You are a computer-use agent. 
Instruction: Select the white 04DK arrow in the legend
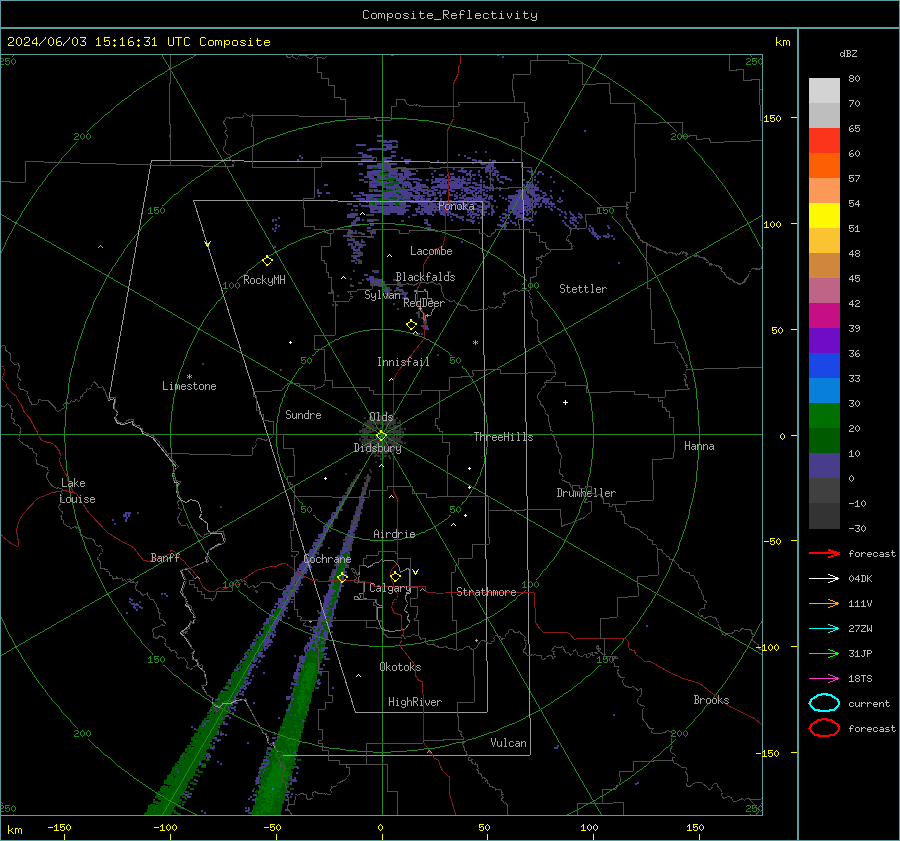click(x=824, y=578)
